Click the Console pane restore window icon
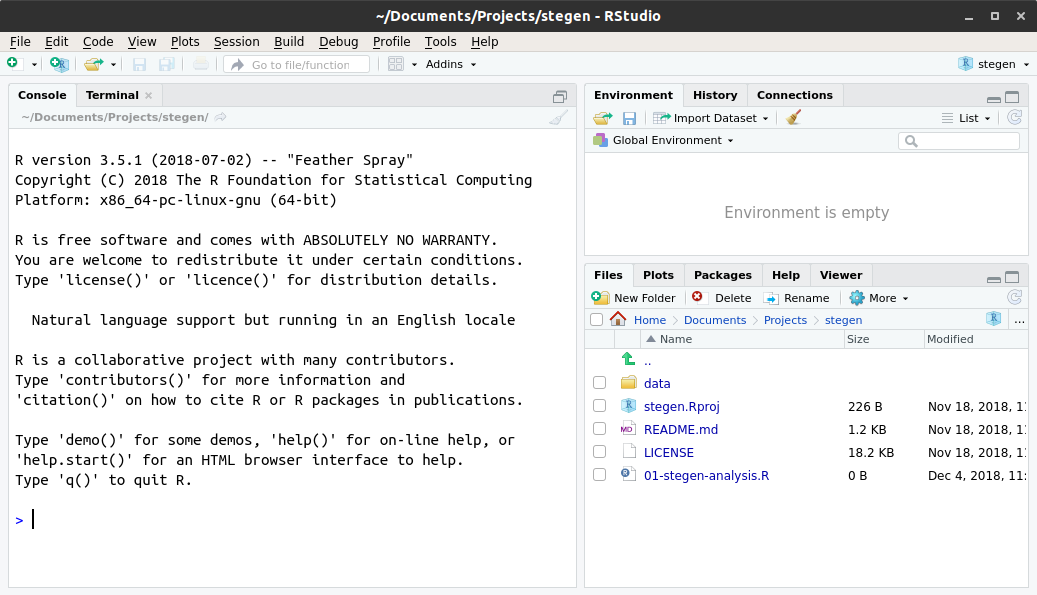Screen dimensions: 1037x595 tap(560, 97)
